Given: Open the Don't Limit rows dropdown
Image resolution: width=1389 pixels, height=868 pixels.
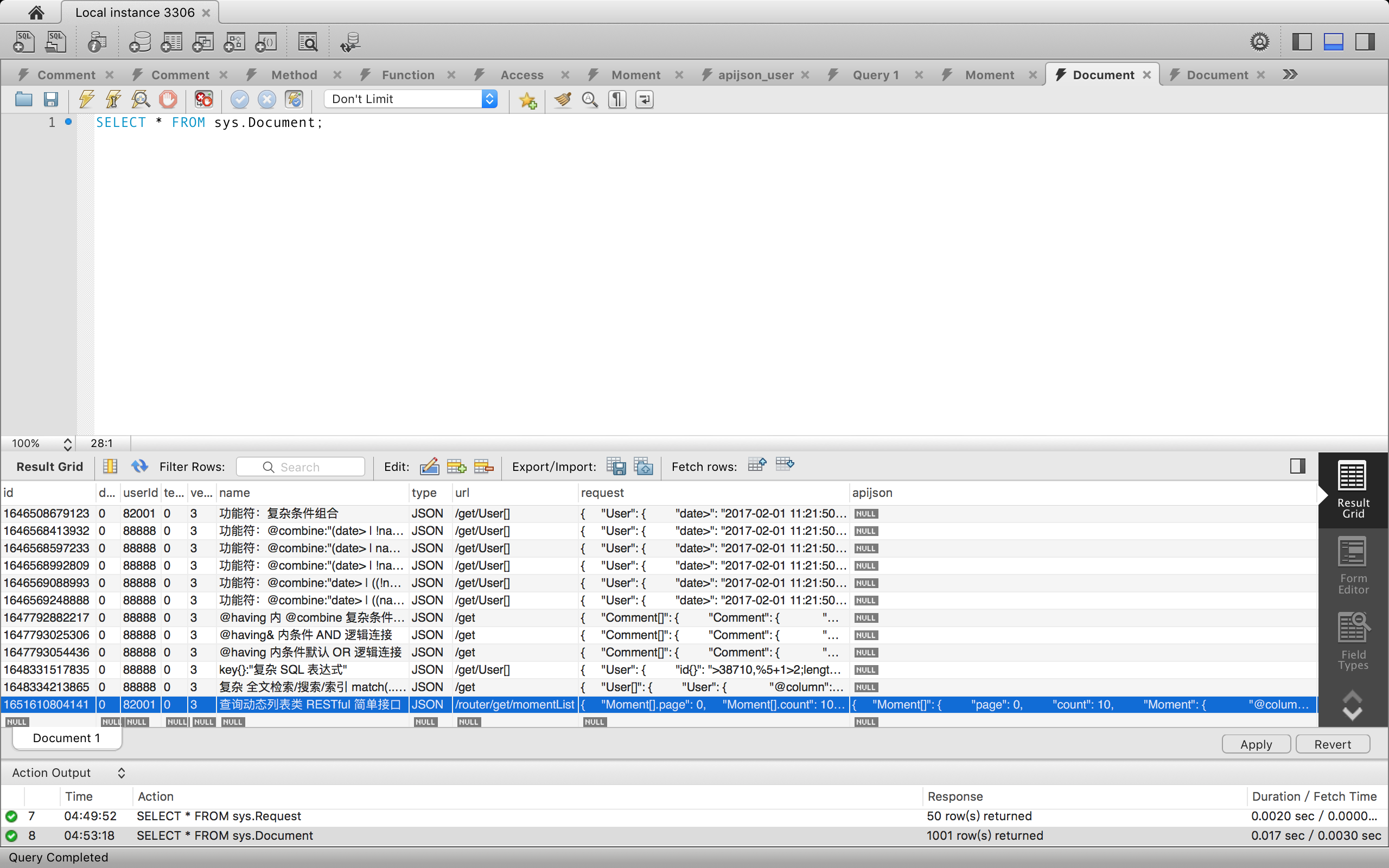Looking at the screenshot, I should 411,99.
